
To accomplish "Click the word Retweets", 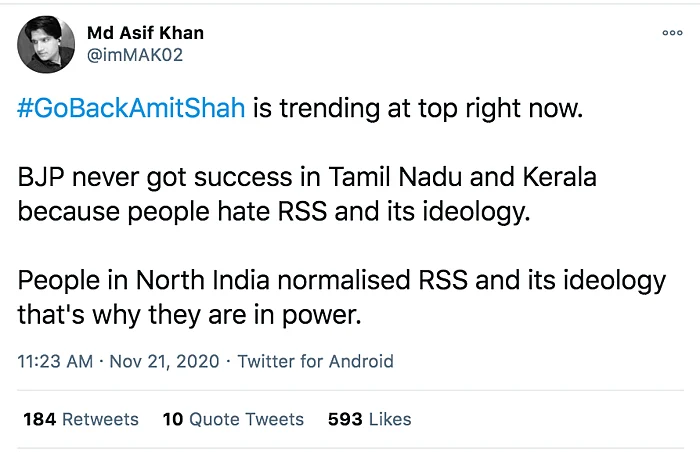I will click(x=100, y=419).
